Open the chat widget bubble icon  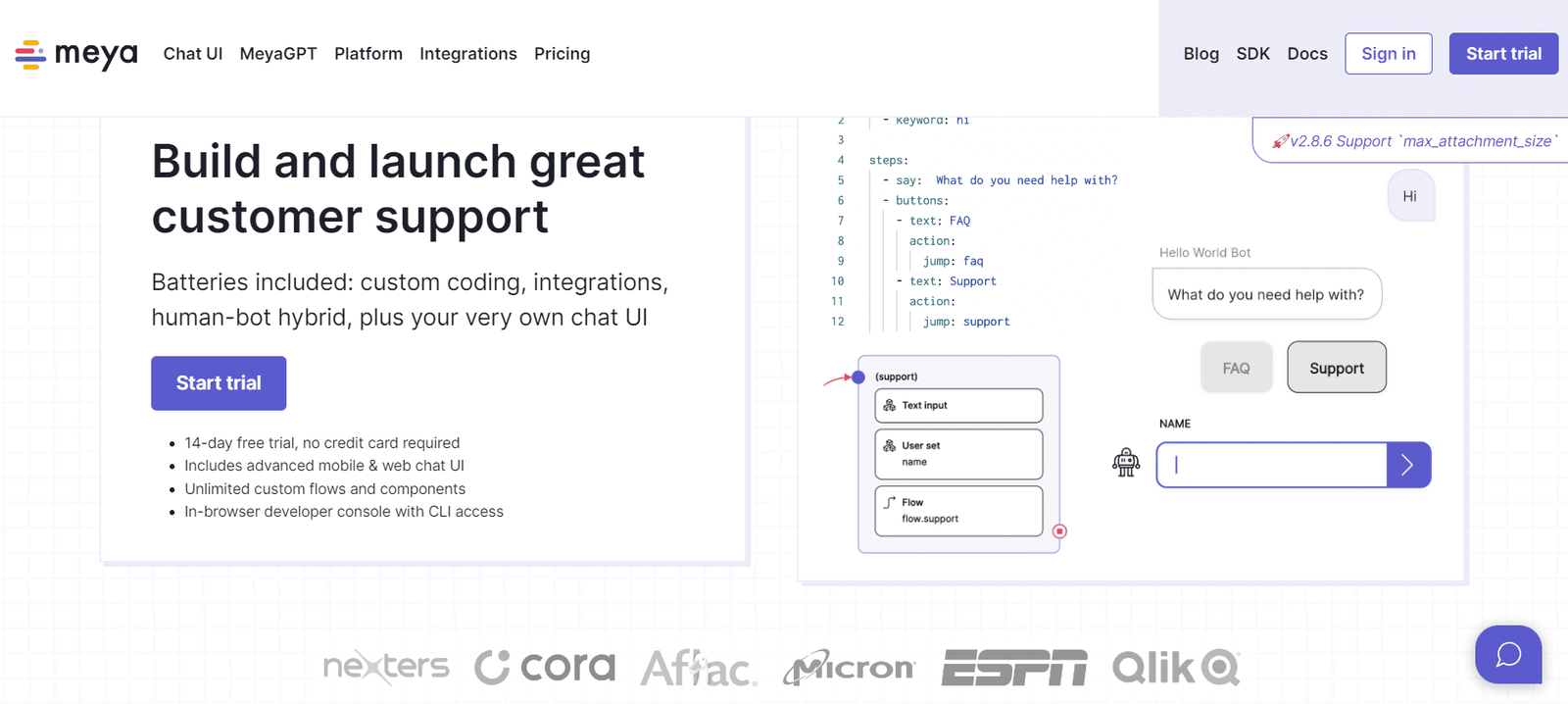click(1508, 654)
